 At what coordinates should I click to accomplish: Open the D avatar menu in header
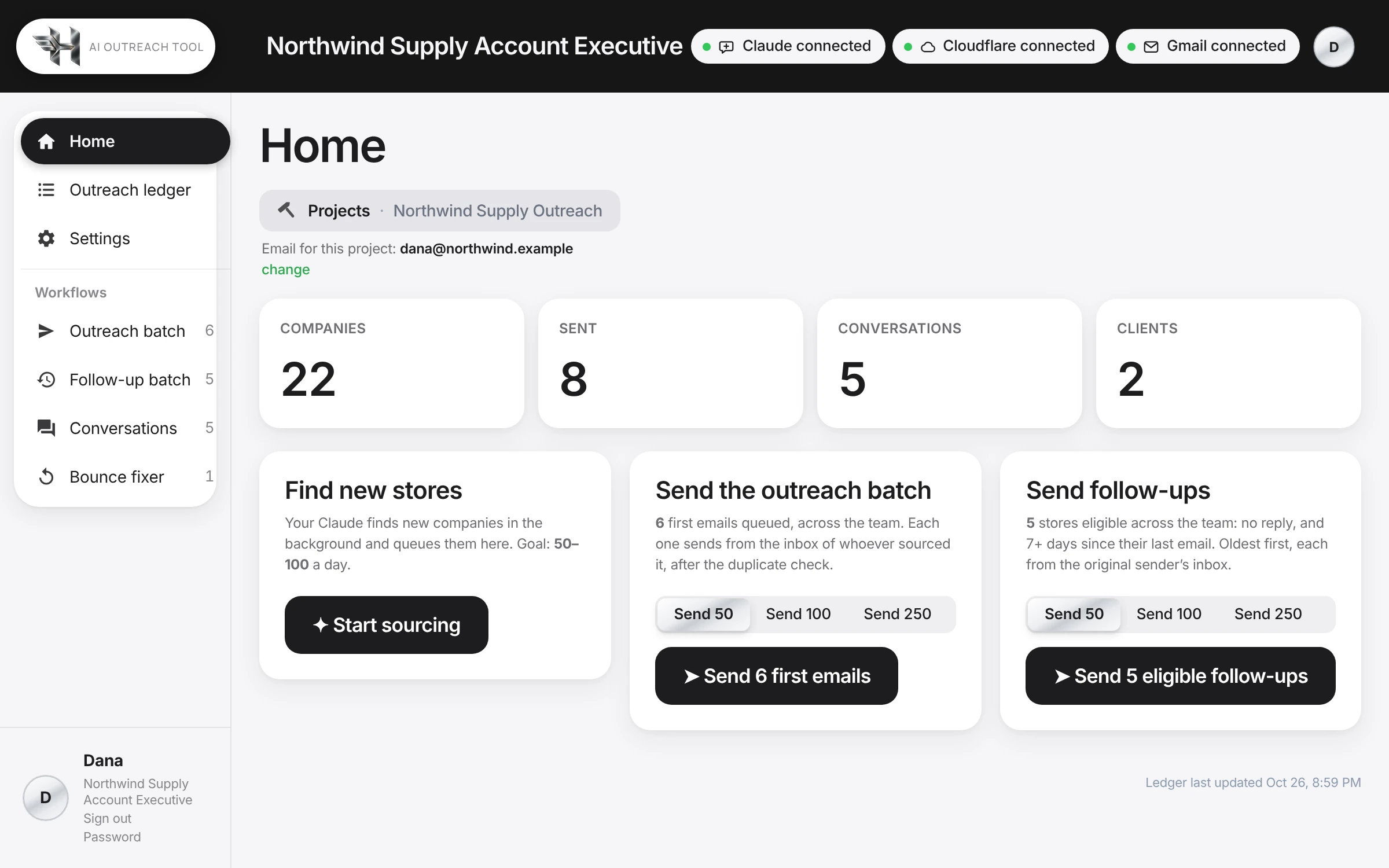coord(1333,47)
